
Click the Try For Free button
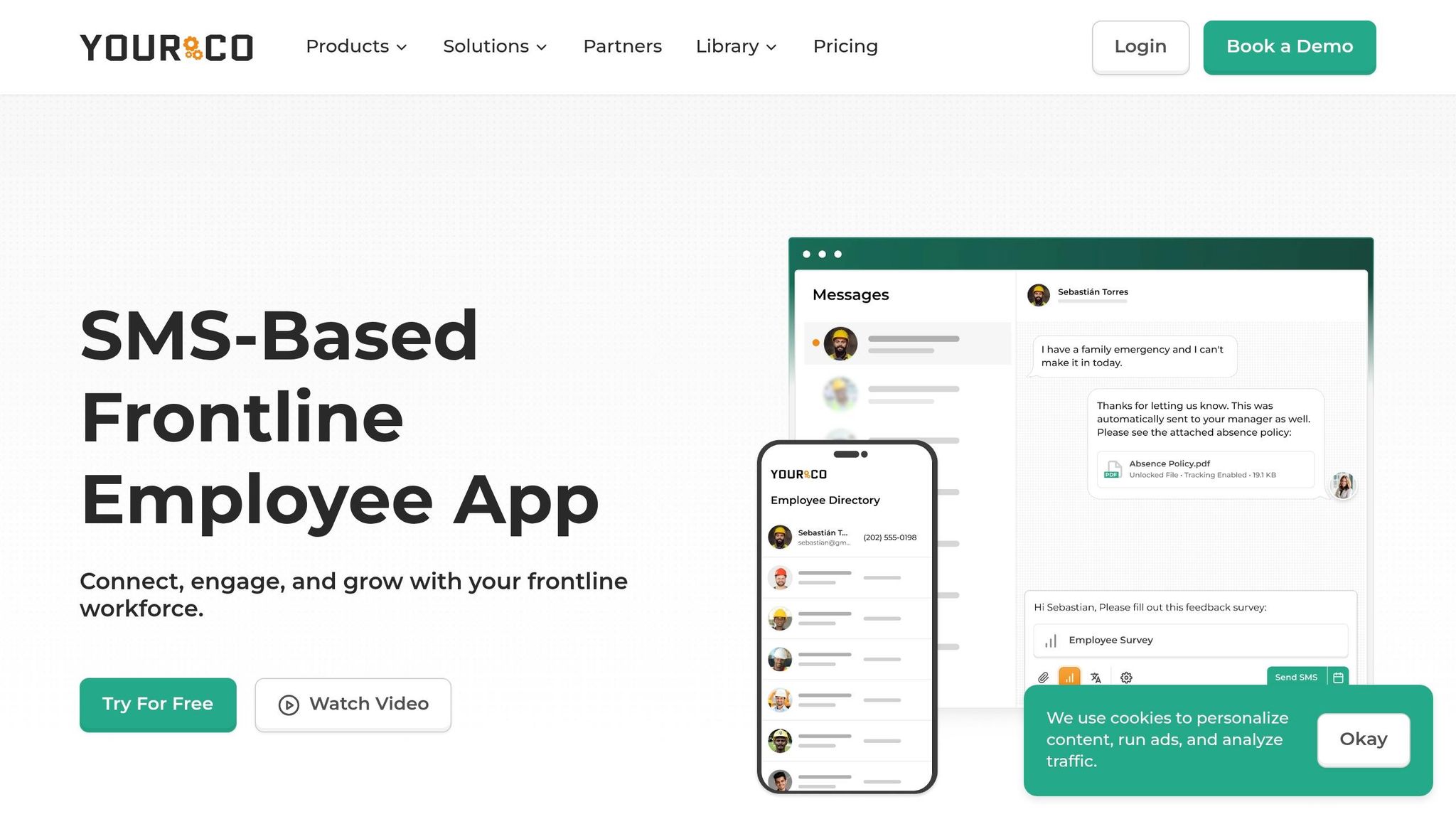click(x=158, y=705)
